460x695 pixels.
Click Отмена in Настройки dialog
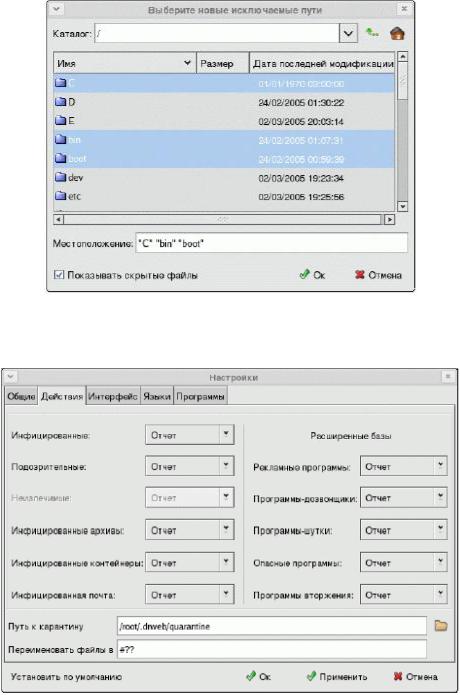[x=415, y=676]
